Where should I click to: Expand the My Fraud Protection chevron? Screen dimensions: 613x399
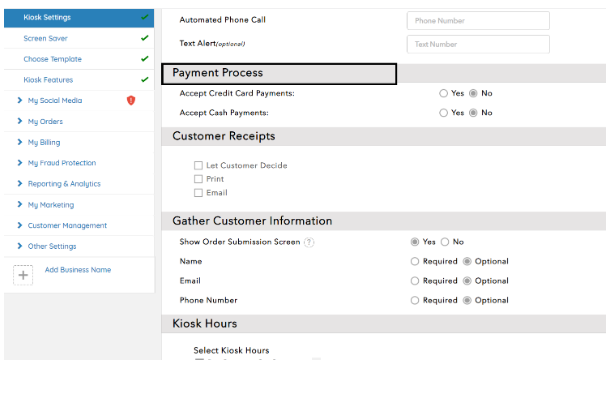tap(20, 163)
